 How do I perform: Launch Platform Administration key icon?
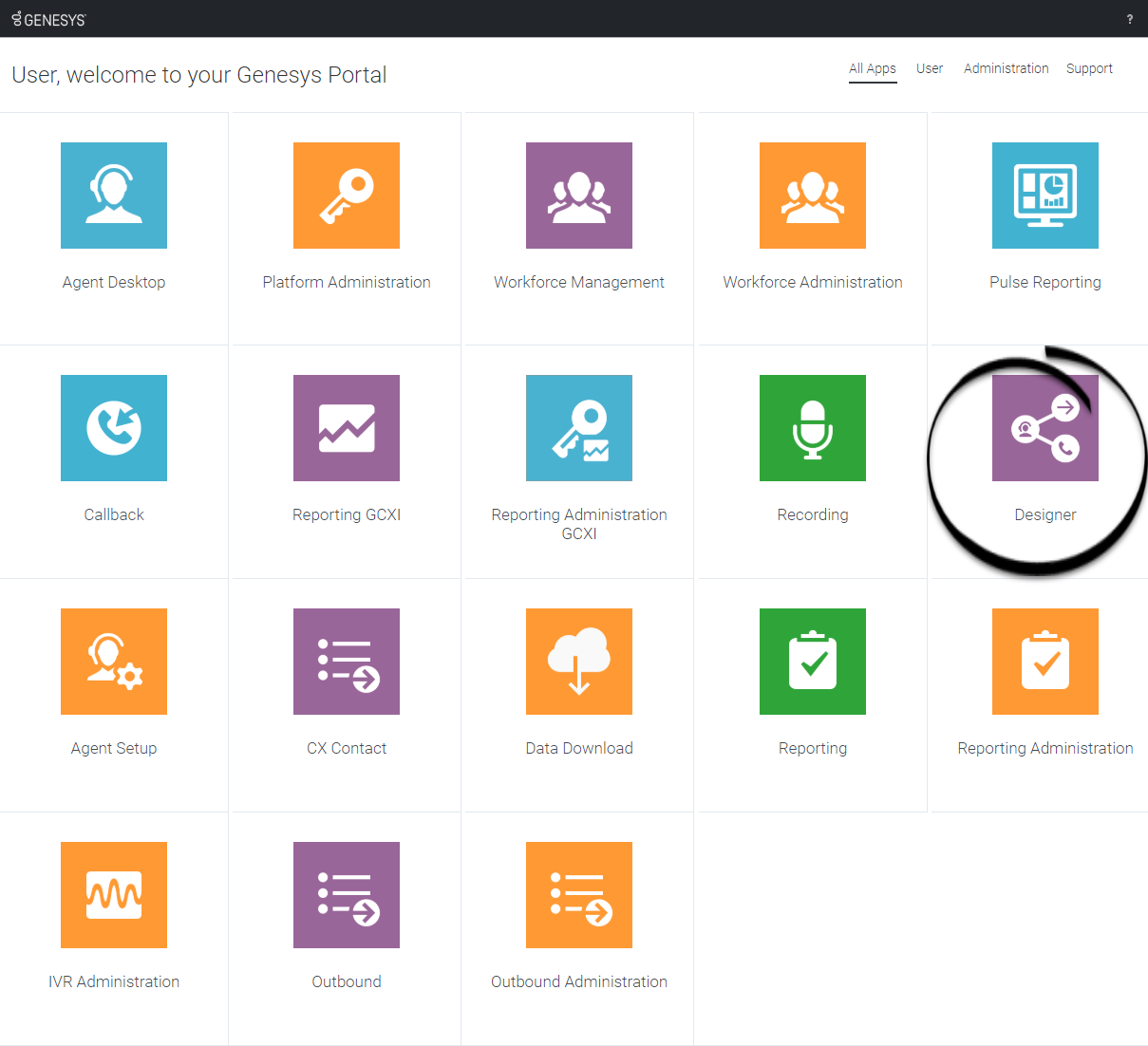(347, 196)
